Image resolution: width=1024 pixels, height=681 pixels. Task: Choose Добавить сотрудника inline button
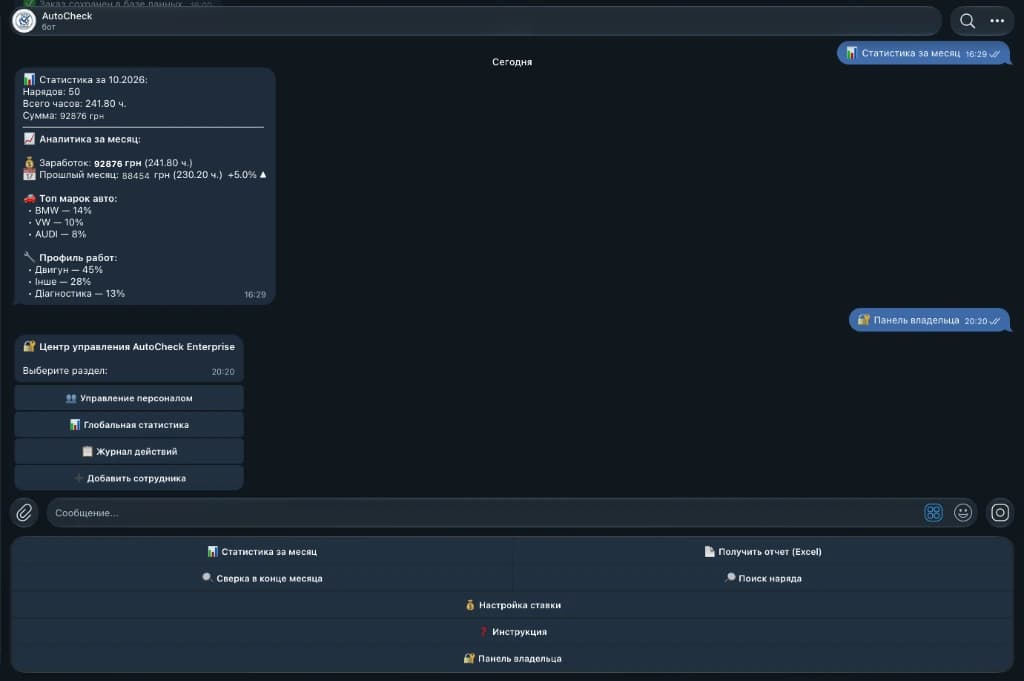[129, 478]
